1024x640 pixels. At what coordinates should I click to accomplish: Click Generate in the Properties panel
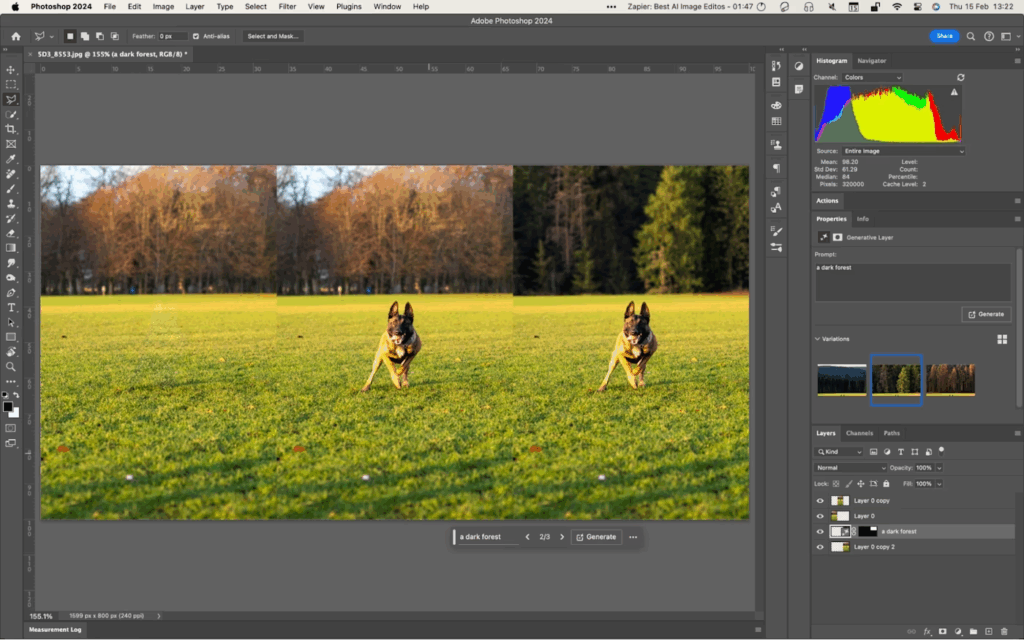coord(985,314)
